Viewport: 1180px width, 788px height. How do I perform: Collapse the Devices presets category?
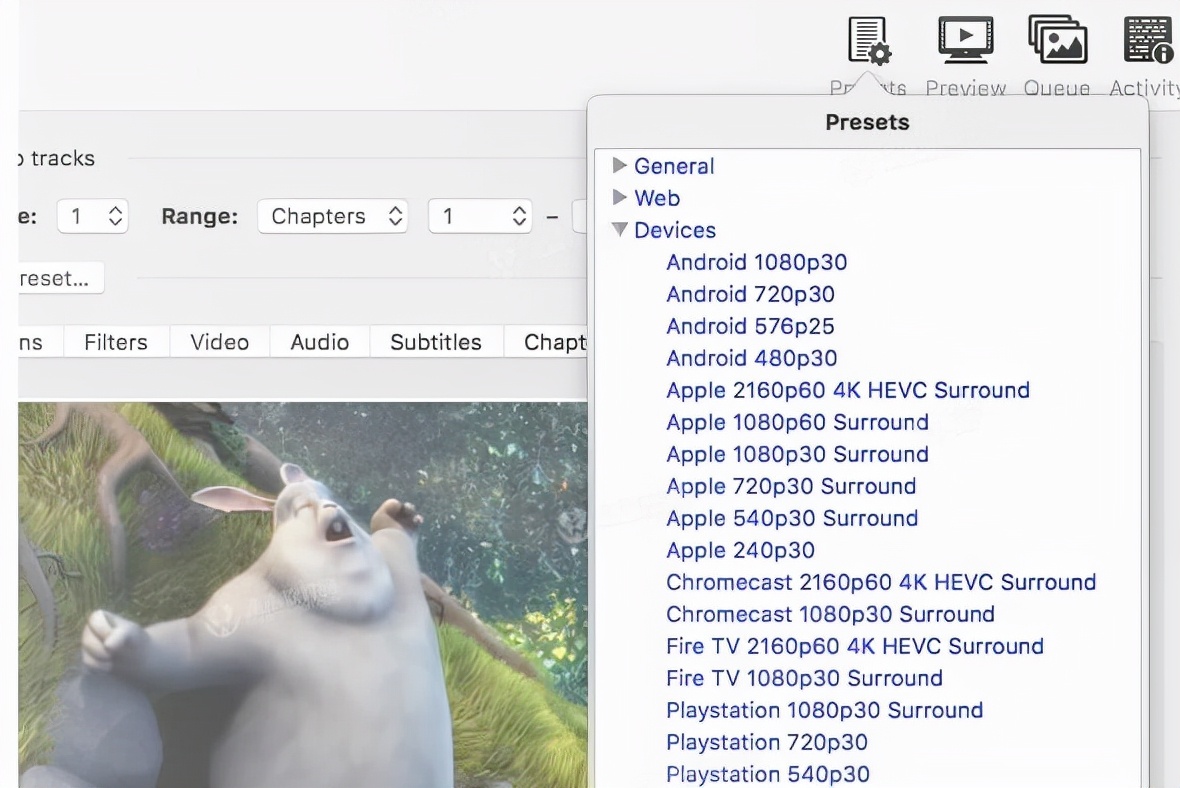point(620,230)
